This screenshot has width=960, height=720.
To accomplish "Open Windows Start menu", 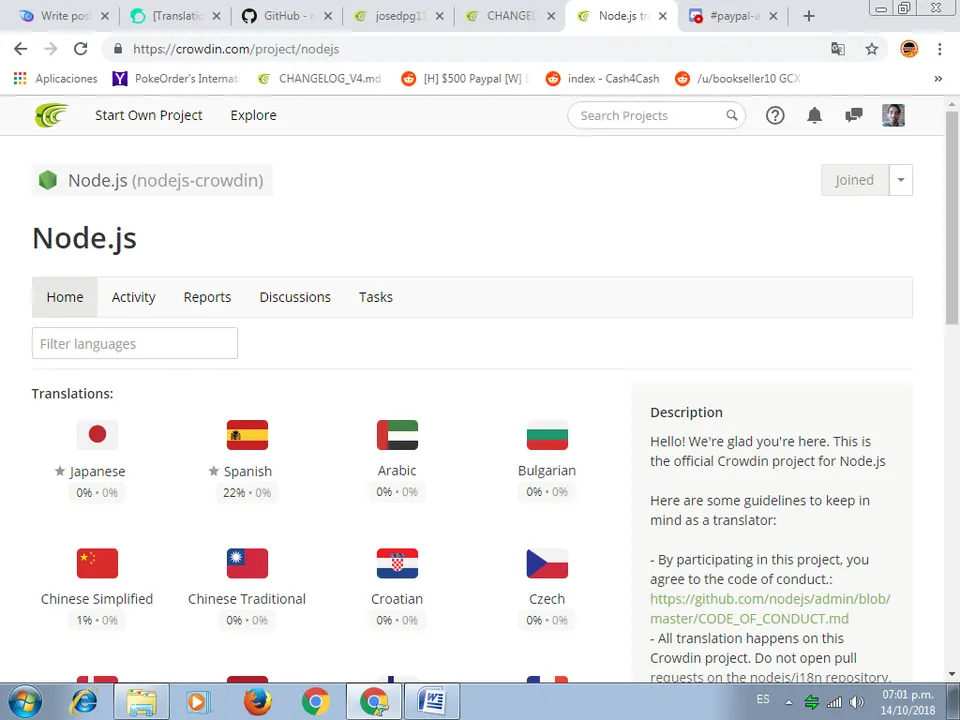I will coord(25,702).
